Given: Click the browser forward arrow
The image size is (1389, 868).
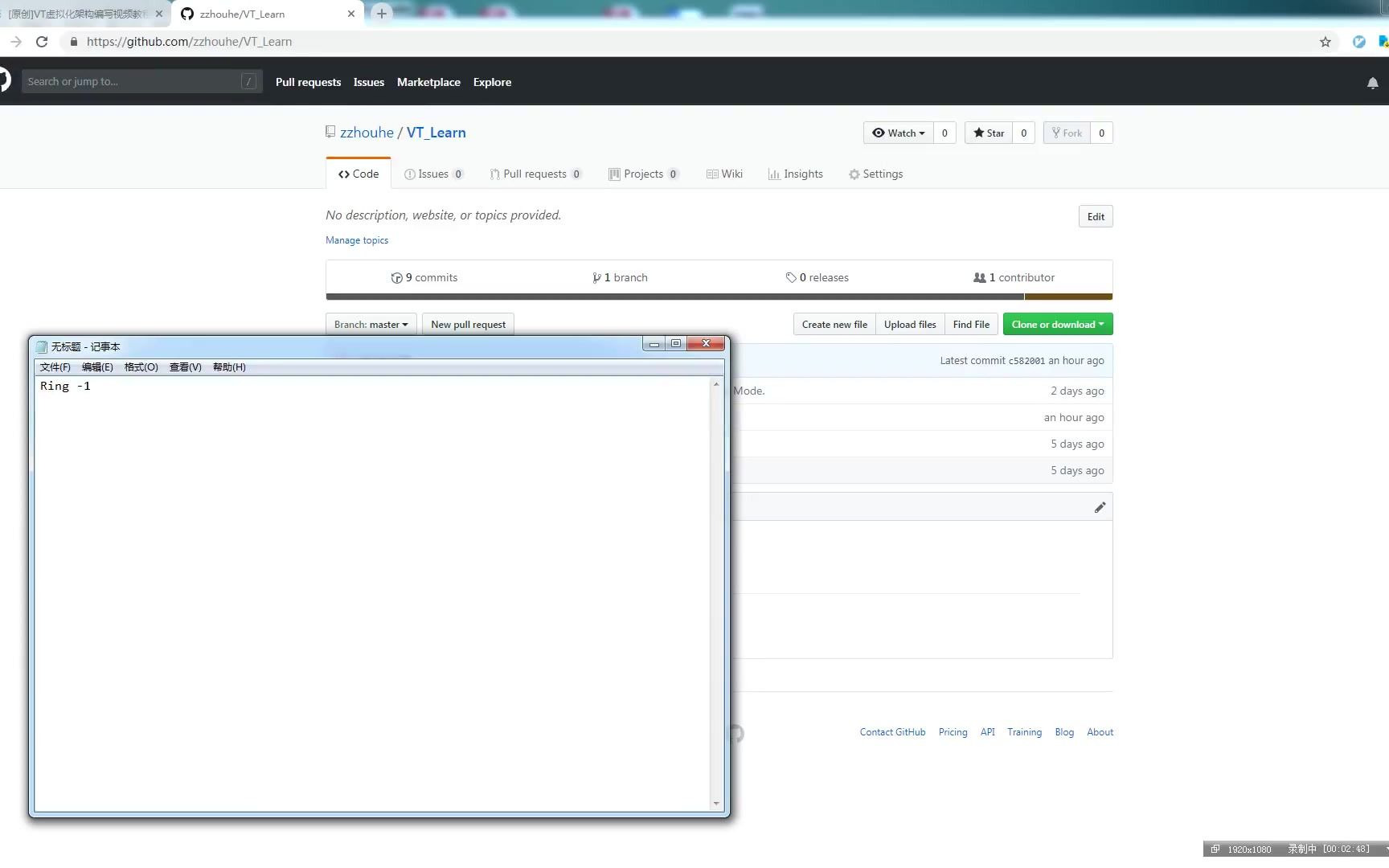Looking at the screenshot, I should [x=16, y=42].
